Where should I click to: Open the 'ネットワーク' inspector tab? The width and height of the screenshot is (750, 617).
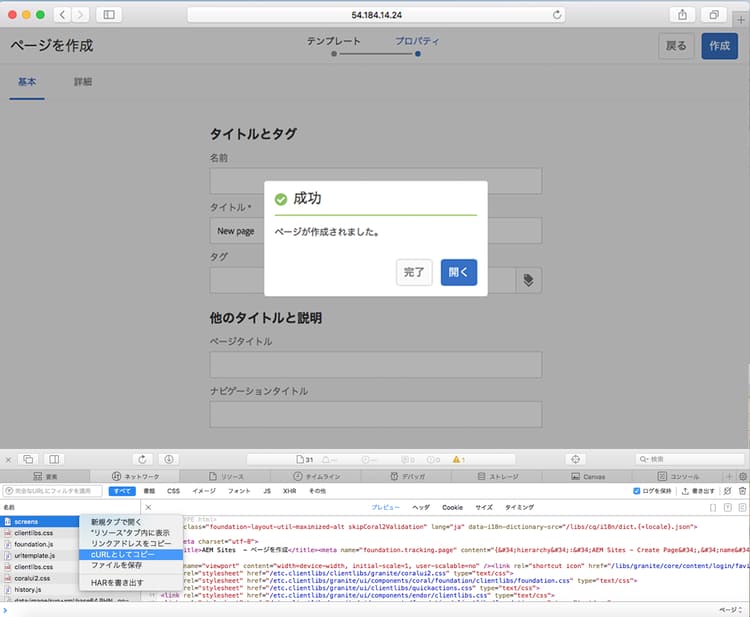pos(135,476)
